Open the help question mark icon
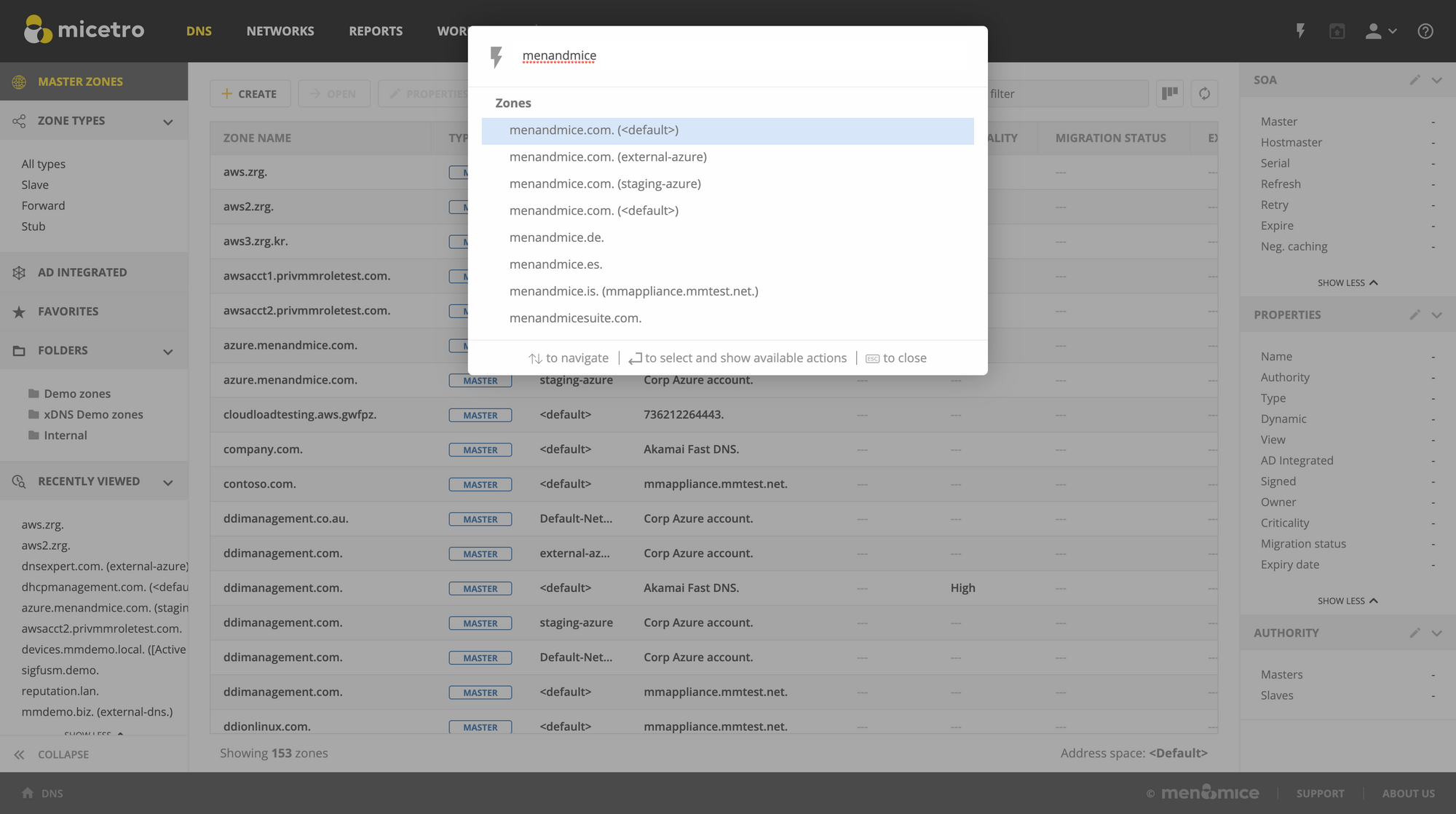The image size is (1456, 814). tap(1425, 31)
